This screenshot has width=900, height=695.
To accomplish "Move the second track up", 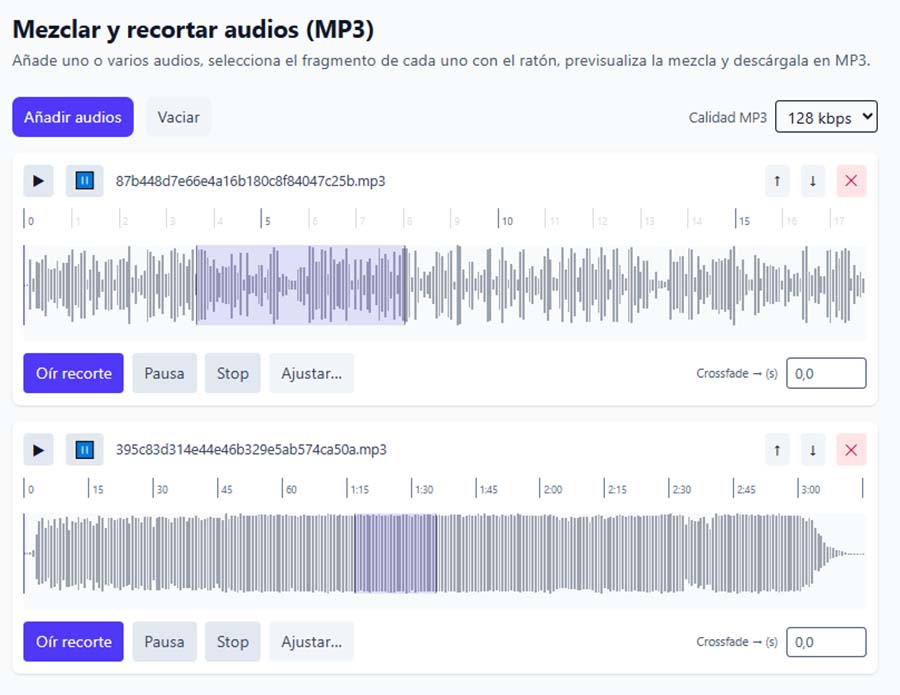I will [776, 450].
